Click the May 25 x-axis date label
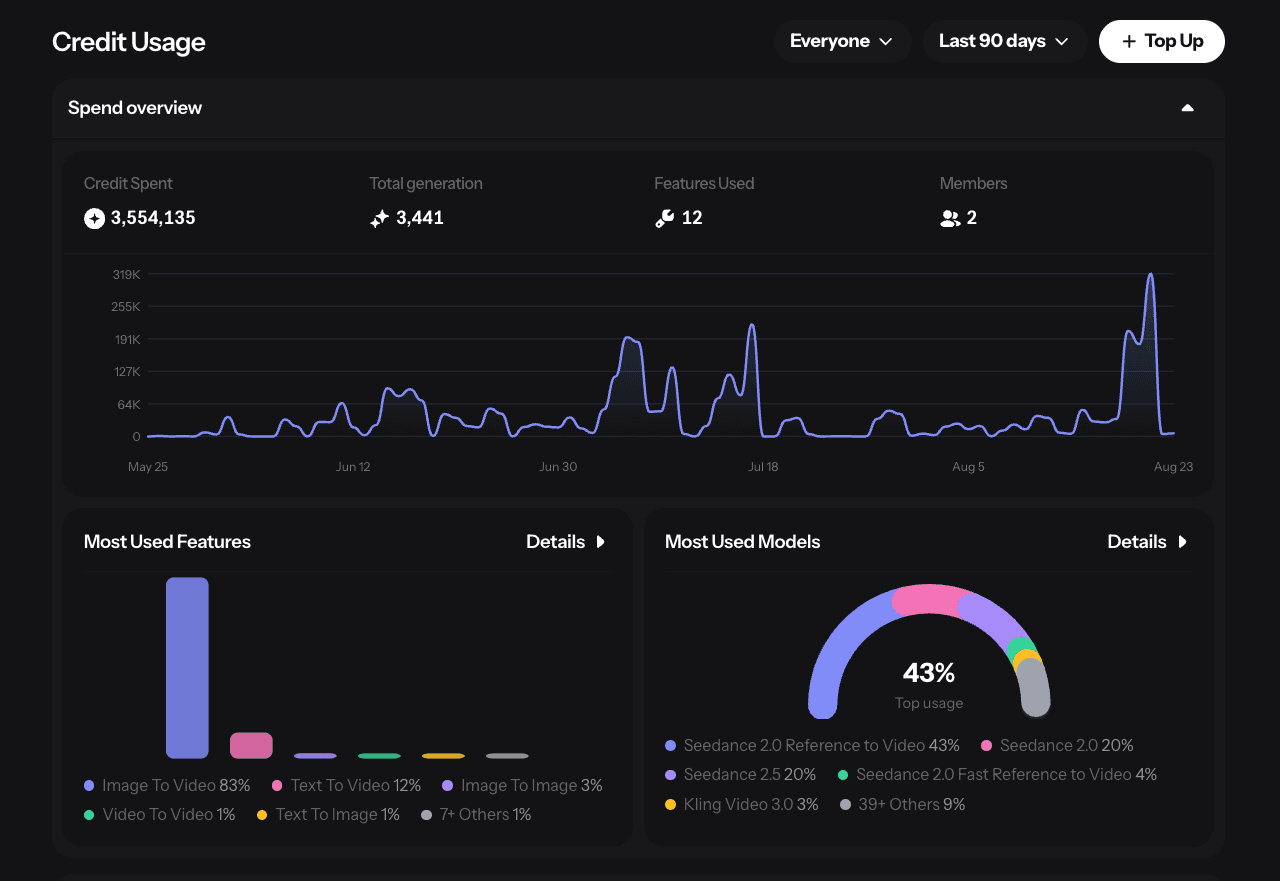1280x881 pixels. coord(148,467)
